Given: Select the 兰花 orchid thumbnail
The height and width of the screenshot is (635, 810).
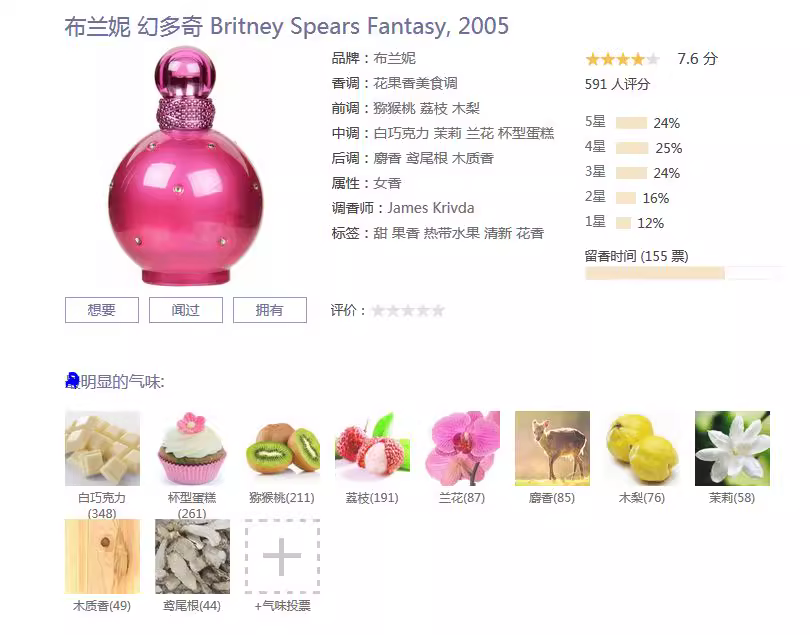Looking at the screenshot, I should pyautogui.click(x=462, y=448).
